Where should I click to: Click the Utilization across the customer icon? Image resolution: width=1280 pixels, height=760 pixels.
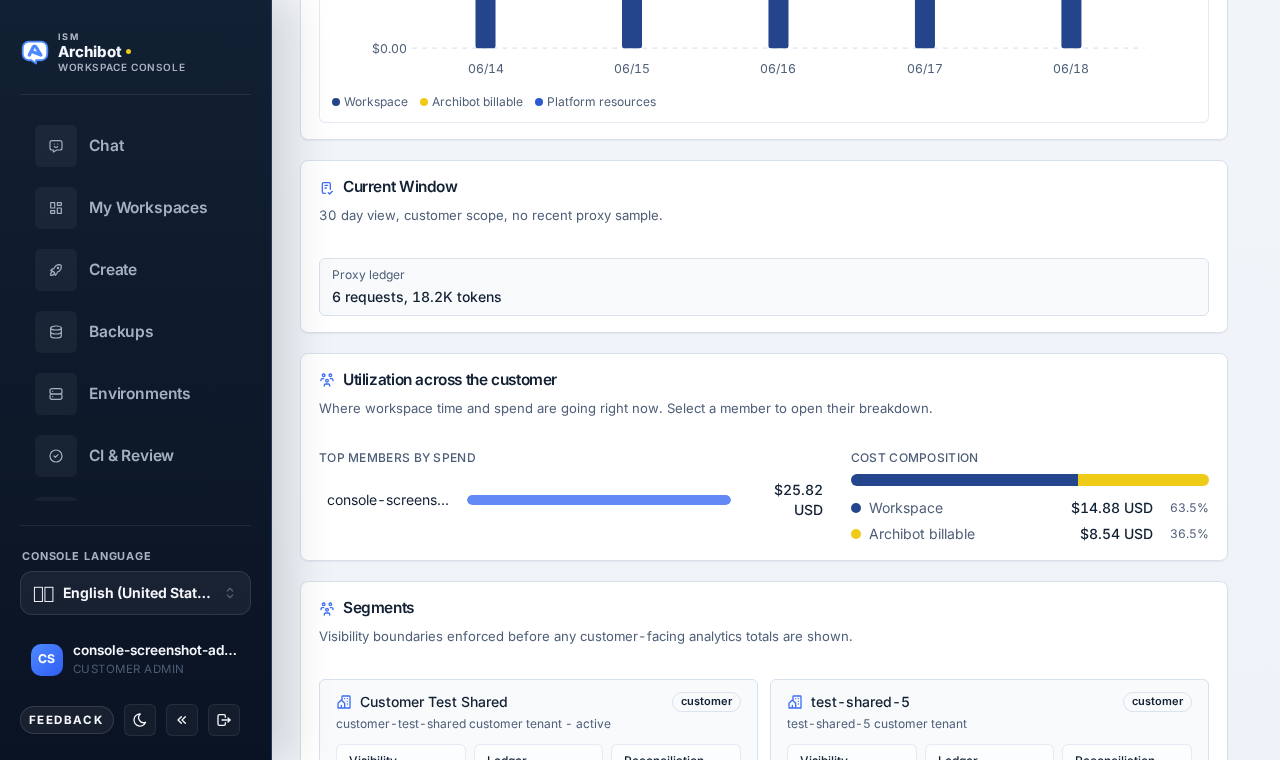click(326, 380)
